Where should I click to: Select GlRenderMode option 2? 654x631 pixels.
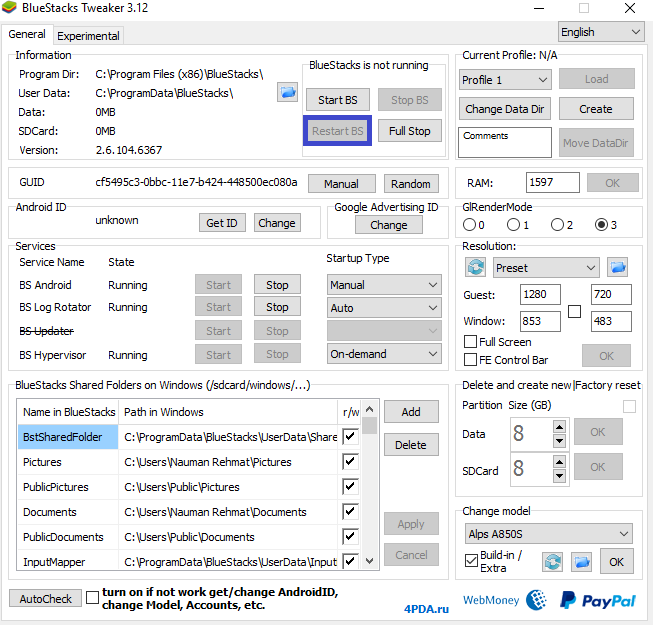[x=559, y=225]
